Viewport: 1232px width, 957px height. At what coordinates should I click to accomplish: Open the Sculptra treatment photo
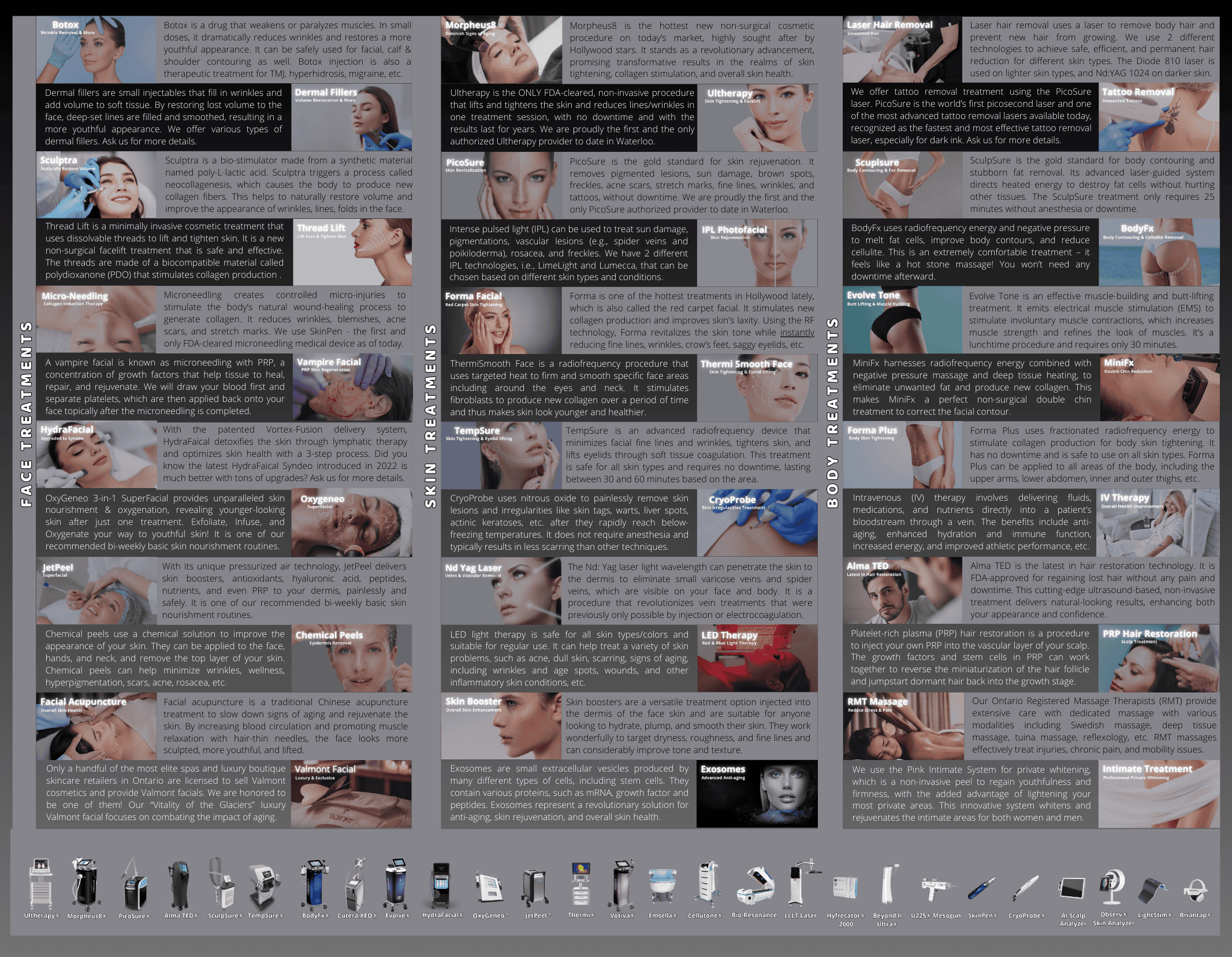[x=96, y=185]
